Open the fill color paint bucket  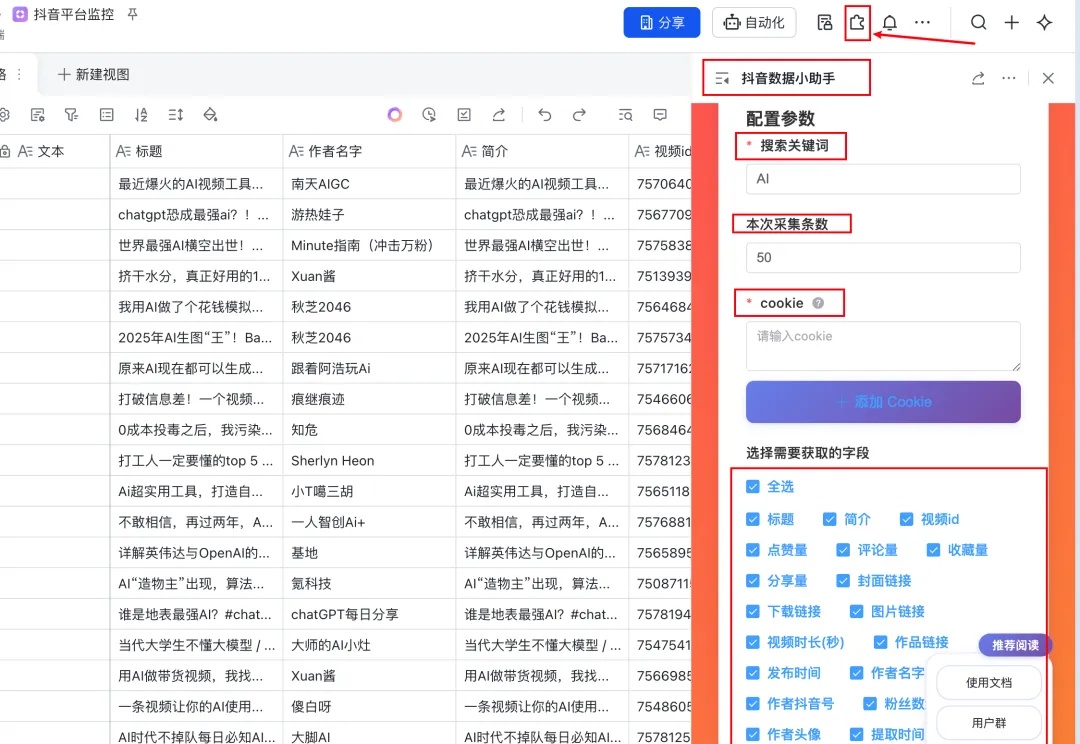coord(210,115)
